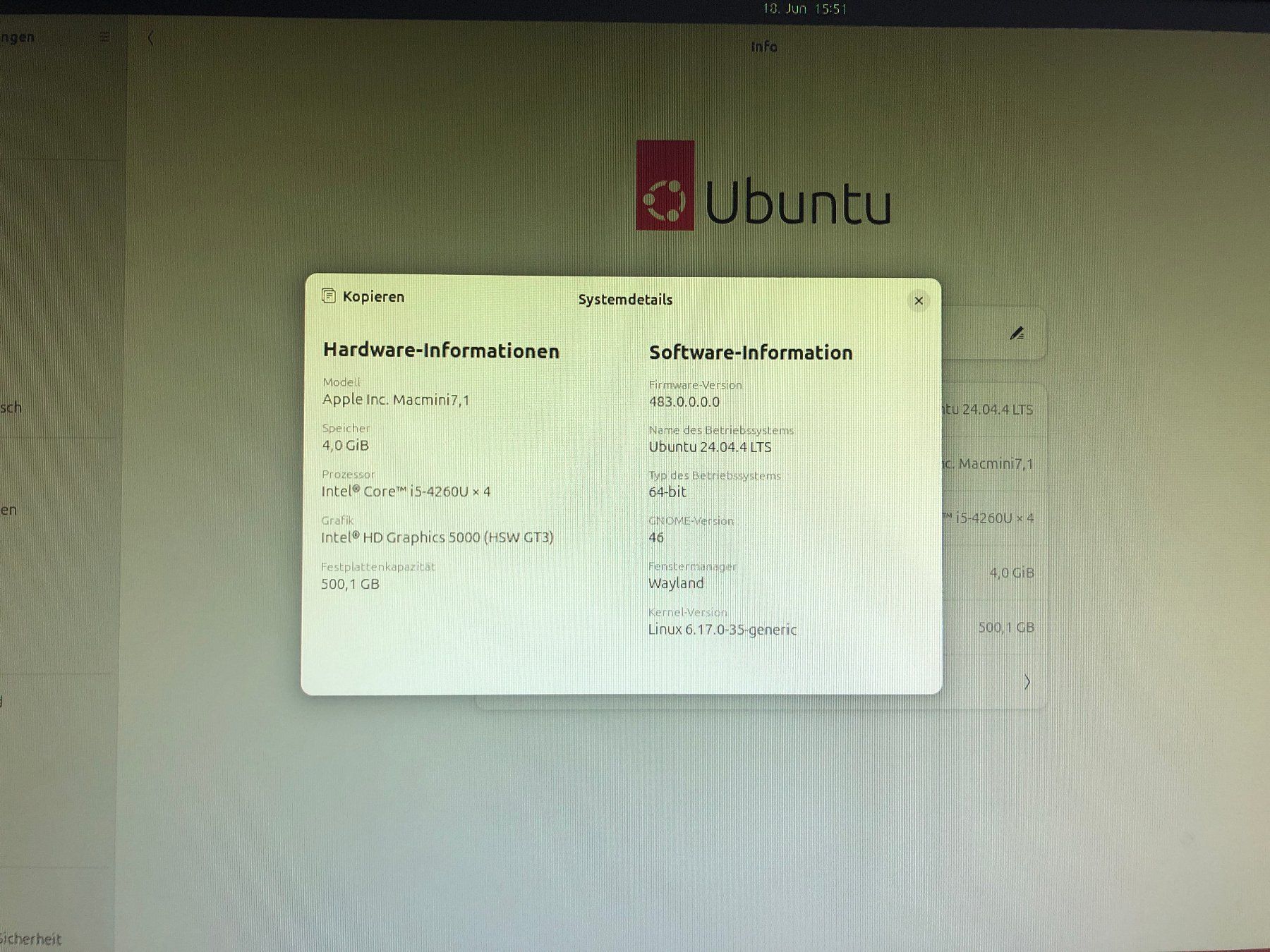Select OS name Ubuntu 24.04.4 LTS in dialog
The height and width of the screenshot is (952, 1270).
pyautogui.click(x=710, y=447)
